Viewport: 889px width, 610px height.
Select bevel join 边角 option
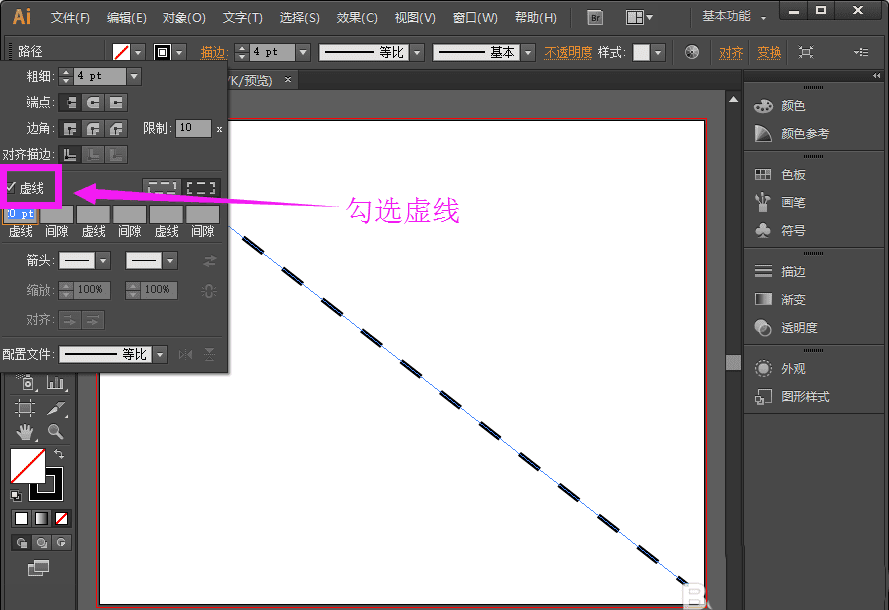(116, 129)
